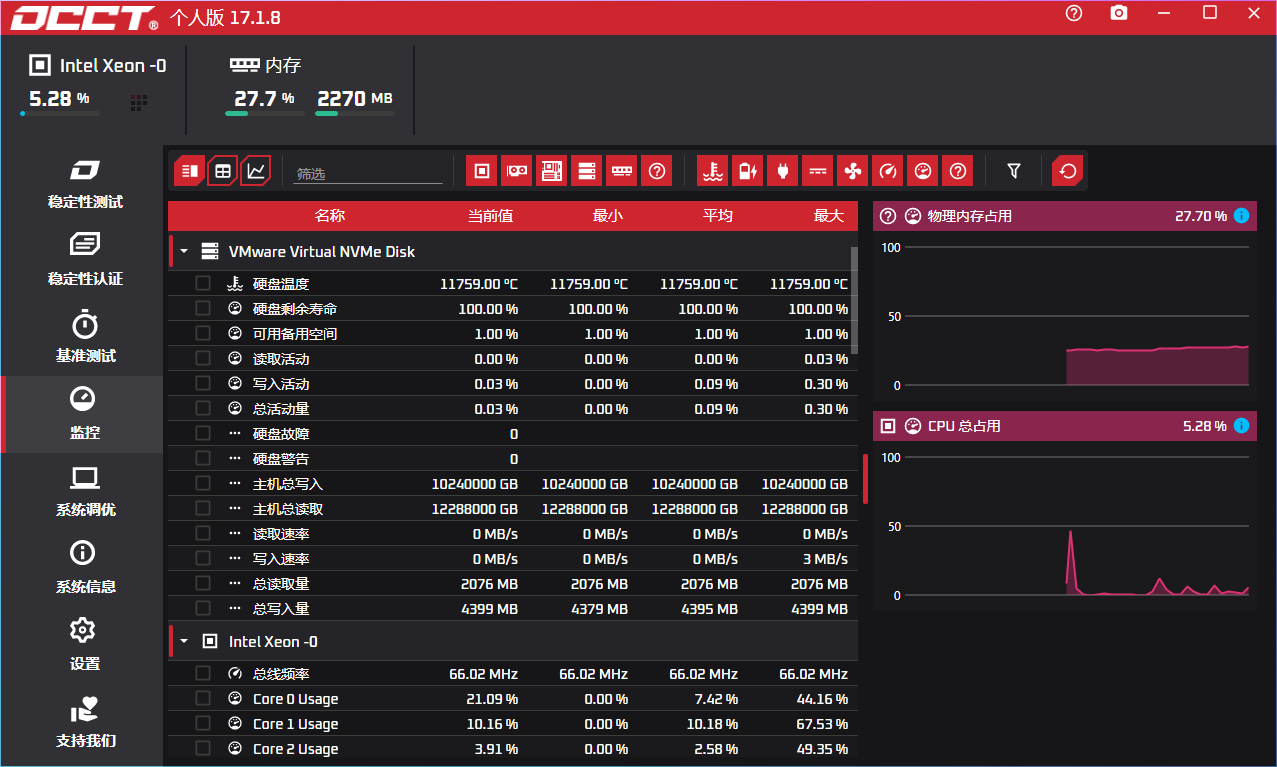Show info for the CPU 总占用 graph
The image size is (1277, 767).
click(1241, 426)
